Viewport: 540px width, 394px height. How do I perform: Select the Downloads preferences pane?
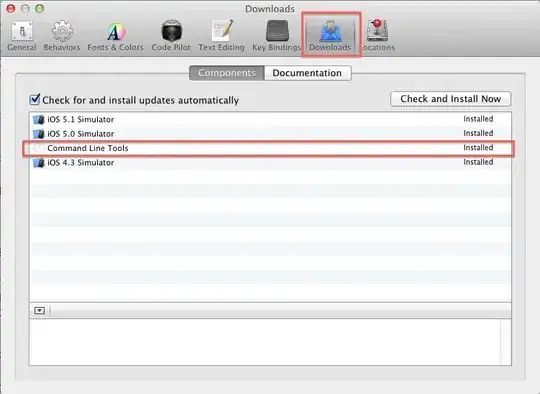click(x=330, y=36)
